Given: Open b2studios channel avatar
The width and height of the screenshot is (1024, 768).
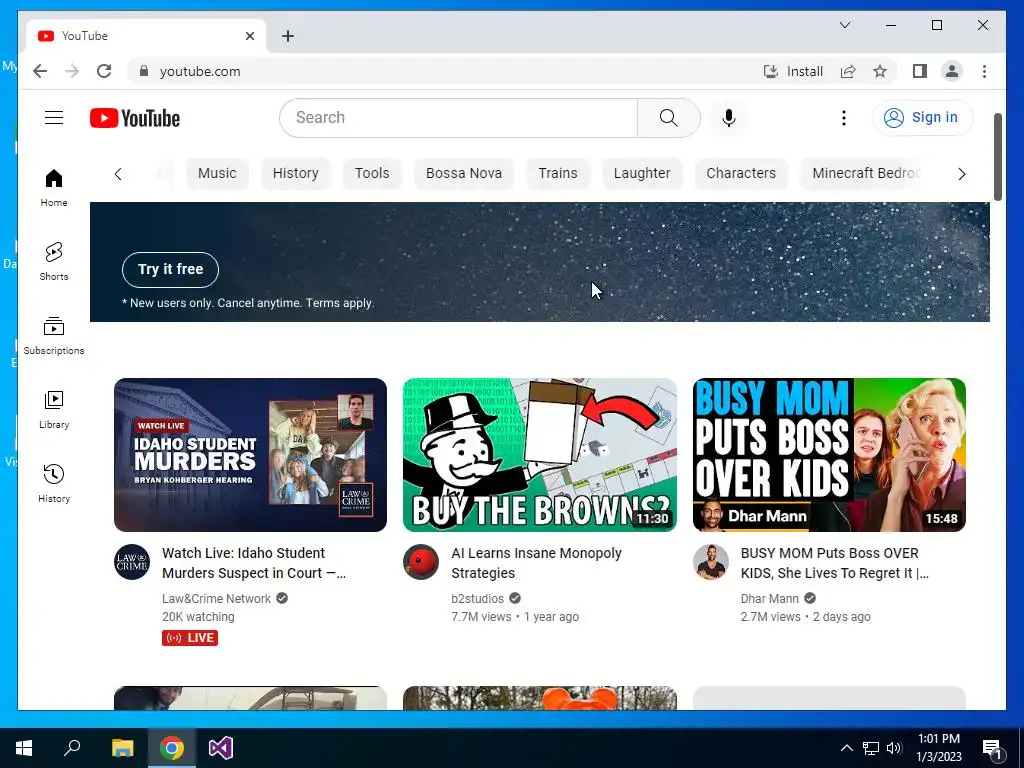Looking at the screenshot, I should point(421,562).
